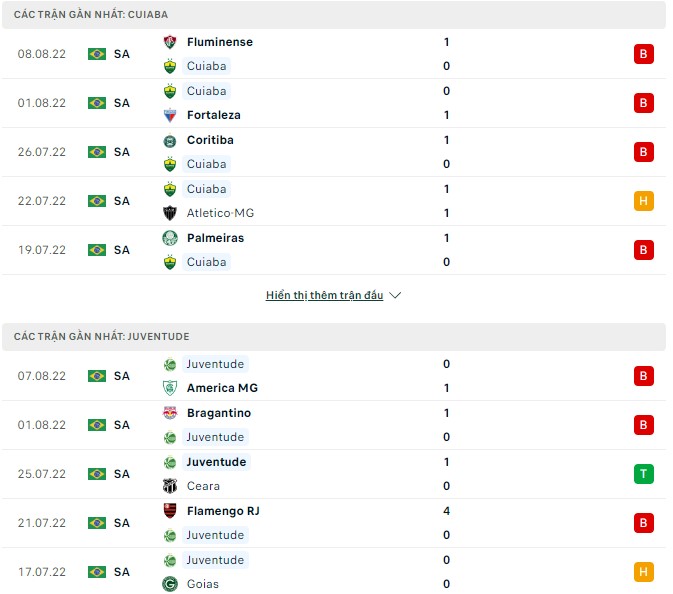673x594 pixels.
Task: Click the Flamengo RJ team crest icon
Action: point(170,511)
